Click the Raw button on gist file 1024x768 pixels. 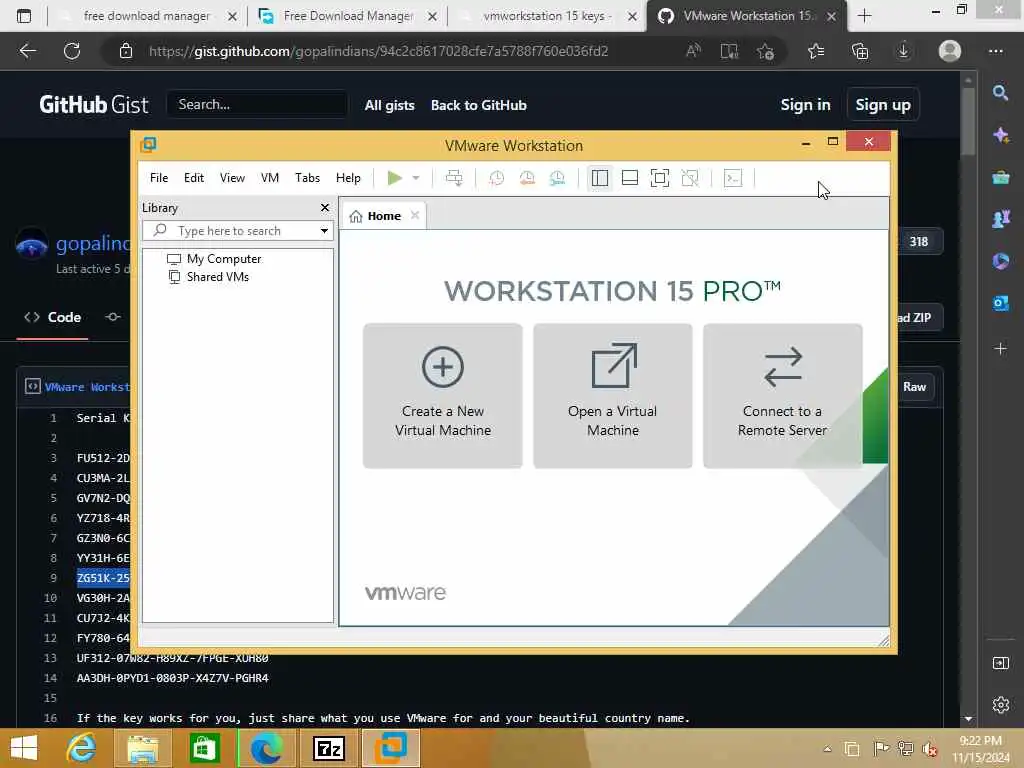[x=914, y=387]
